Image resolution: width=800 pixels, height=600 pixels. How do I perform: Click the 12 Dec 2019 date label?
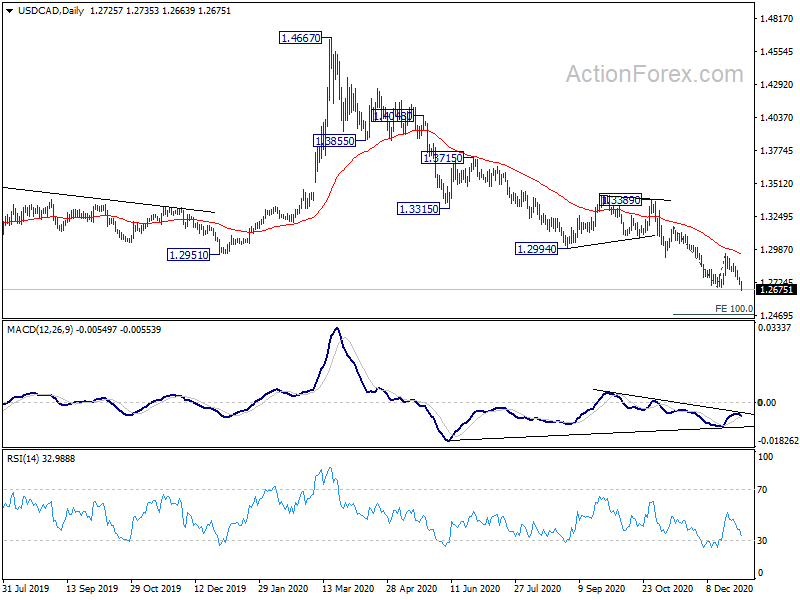[220, 588]
